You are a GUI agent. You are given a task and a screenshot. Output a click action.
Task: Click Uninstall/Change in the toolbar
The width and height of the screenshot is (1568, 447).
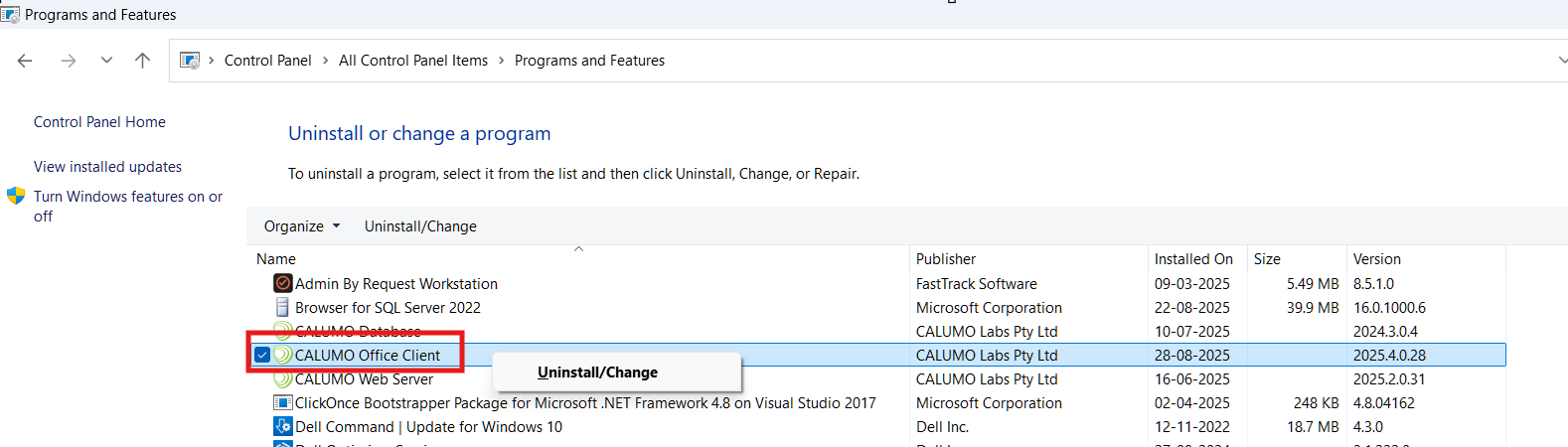tap(420, 226)
